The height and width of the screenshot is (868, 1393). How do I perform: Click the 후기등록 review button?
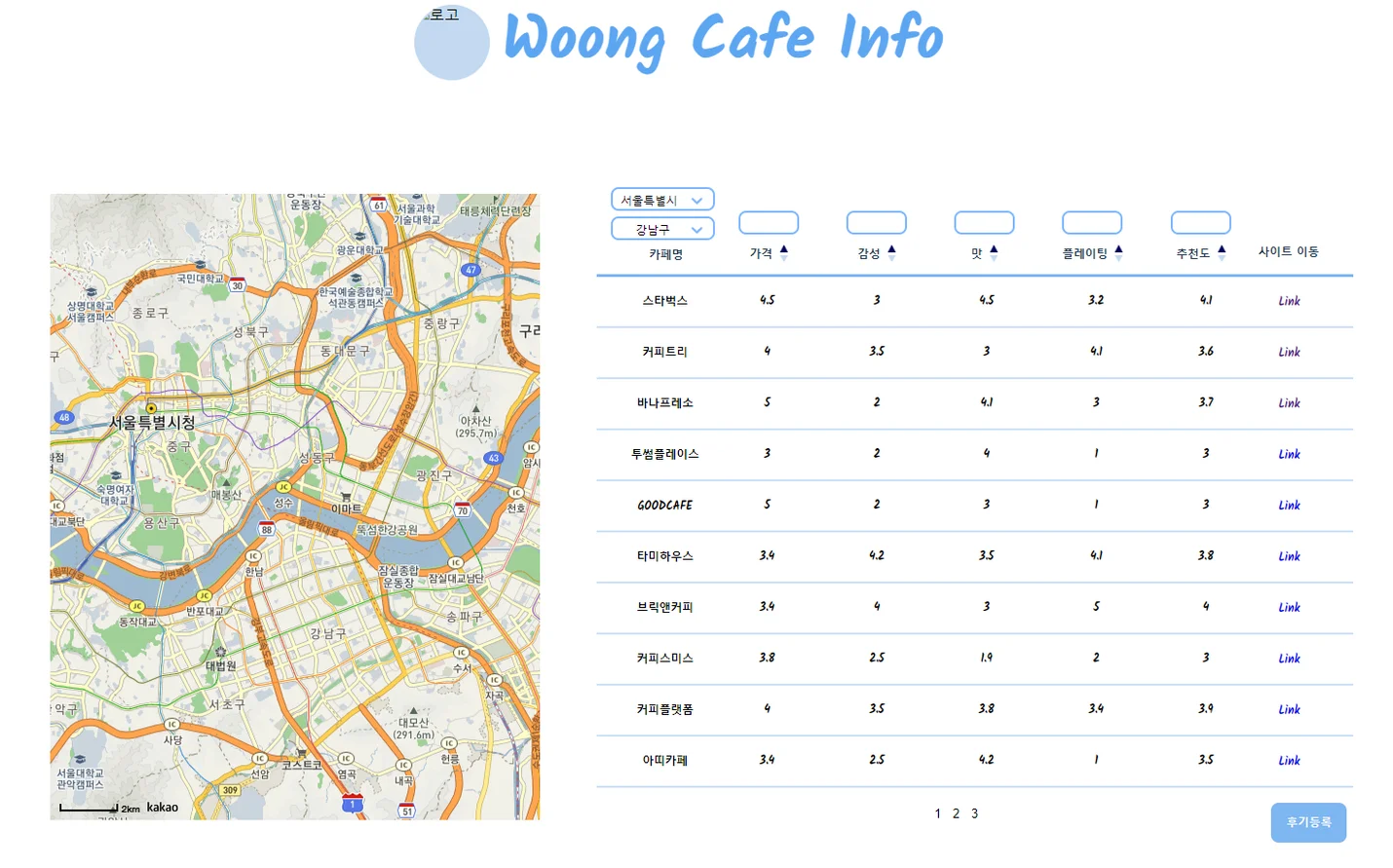click(1308, 822)
